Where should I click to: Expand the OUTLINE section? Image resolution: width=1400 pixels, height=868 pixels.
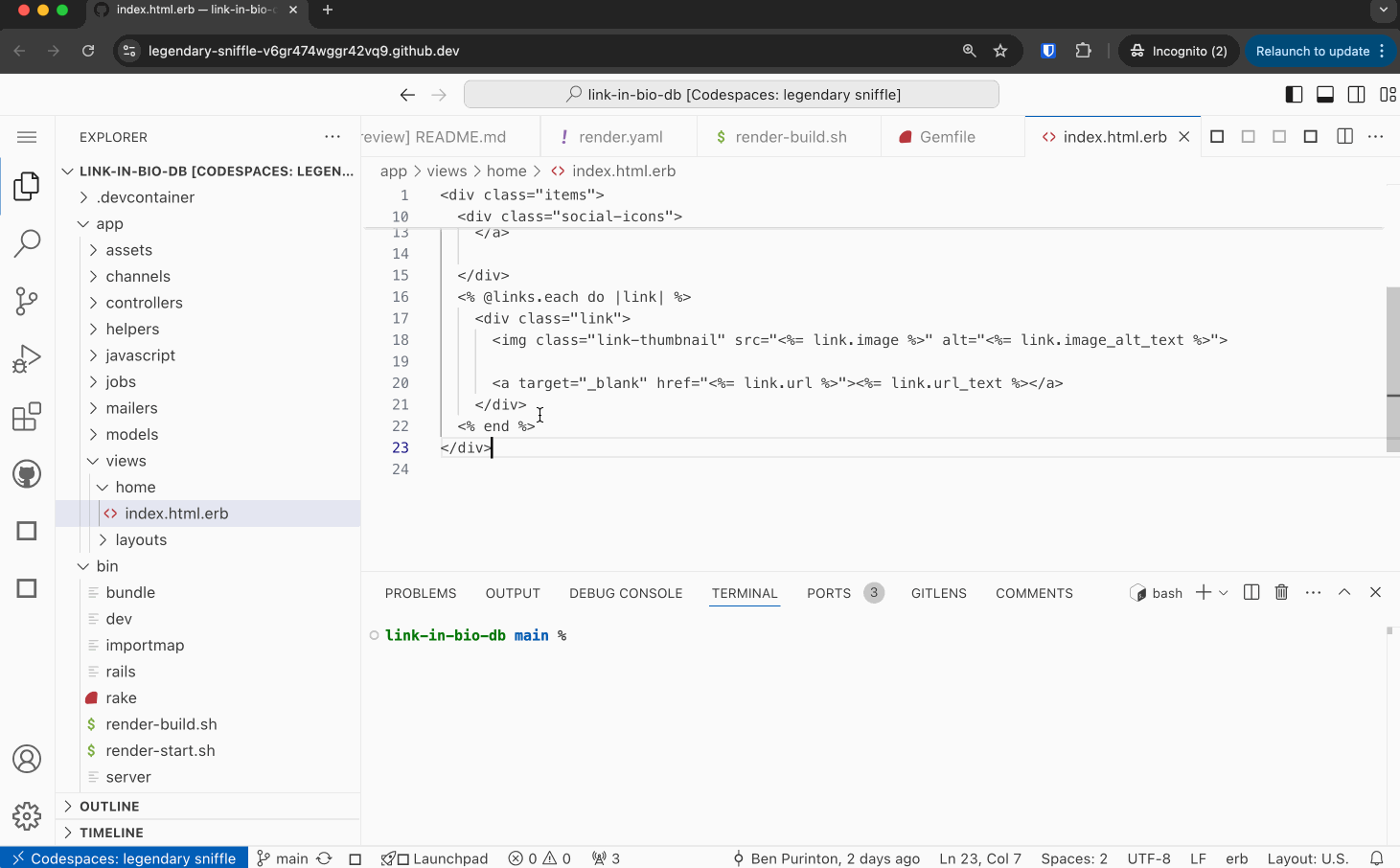[x=208, y=807]
